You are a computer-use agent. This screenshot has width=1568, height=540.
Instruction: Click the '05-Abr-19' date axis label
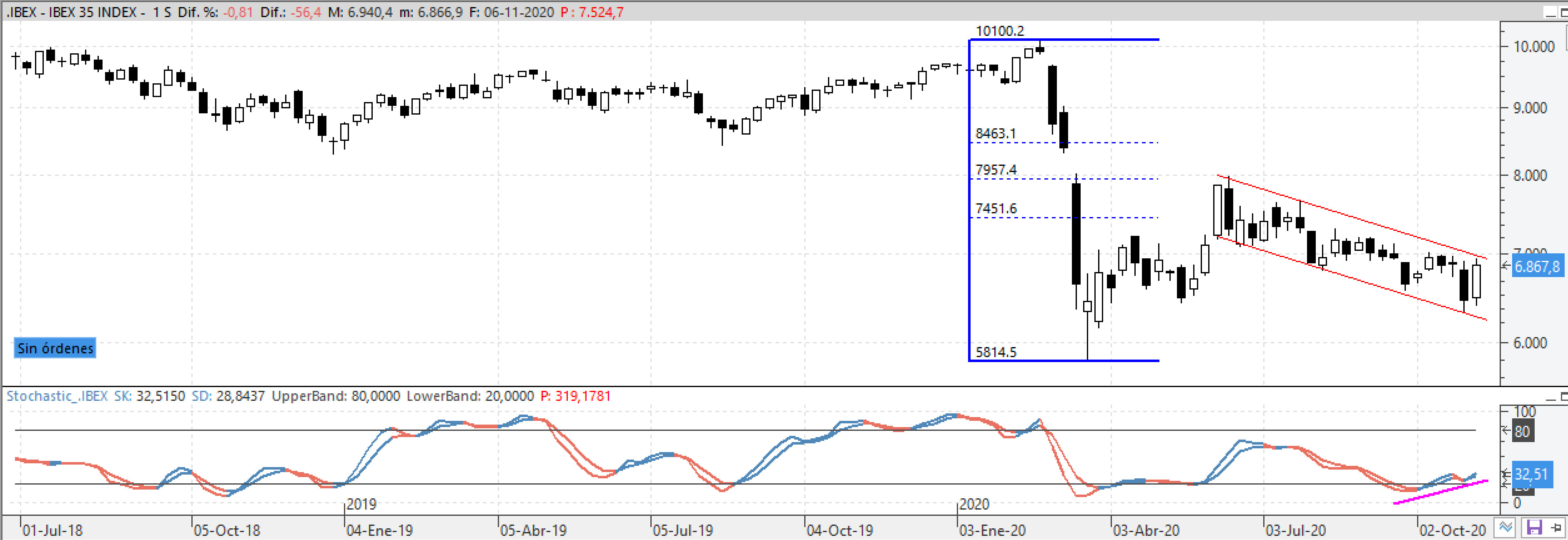tap(533, 530)
